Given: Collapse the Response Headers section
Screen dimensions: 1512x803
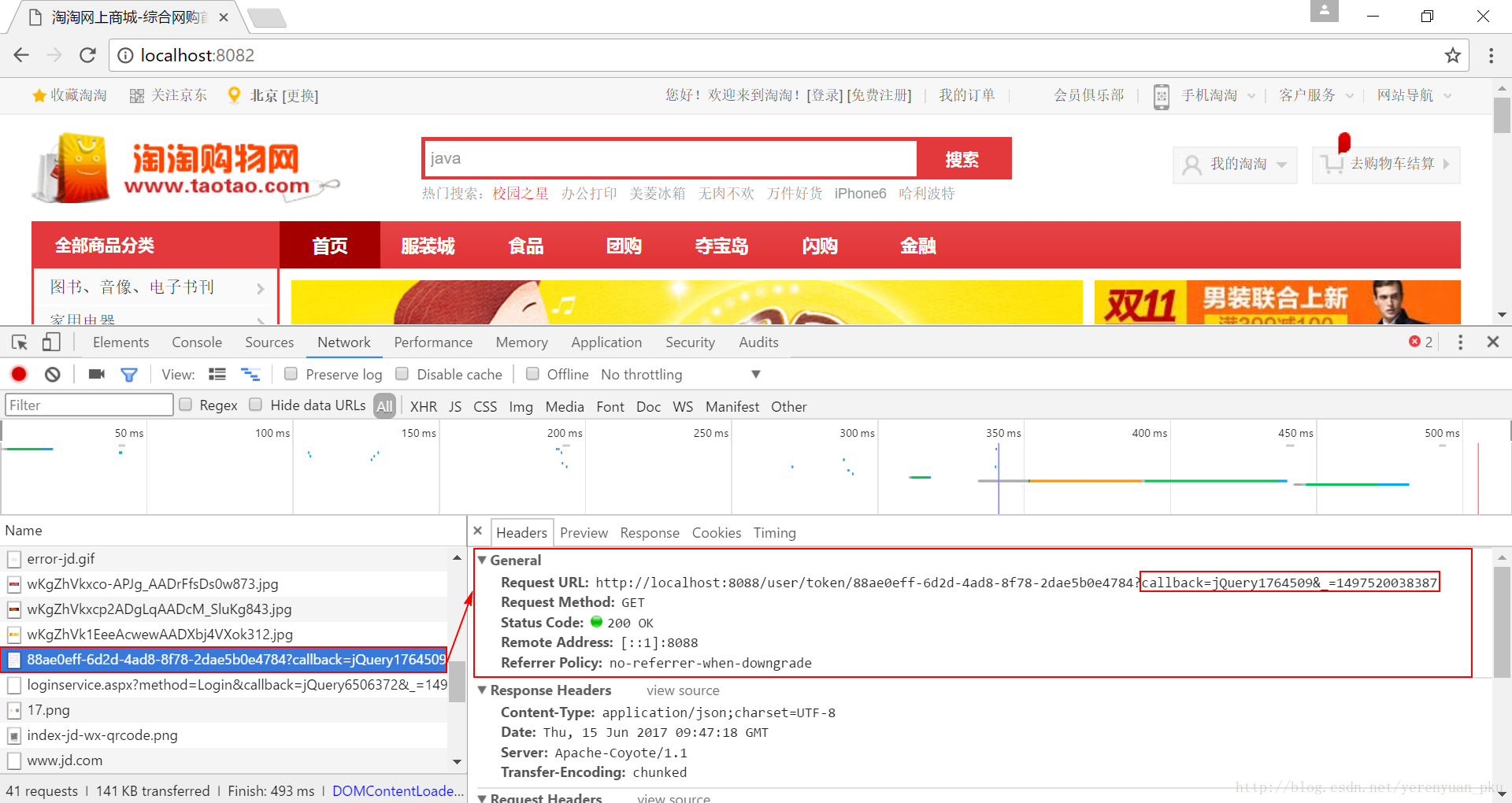Looking at the screenshot, I should click(482, 690).
